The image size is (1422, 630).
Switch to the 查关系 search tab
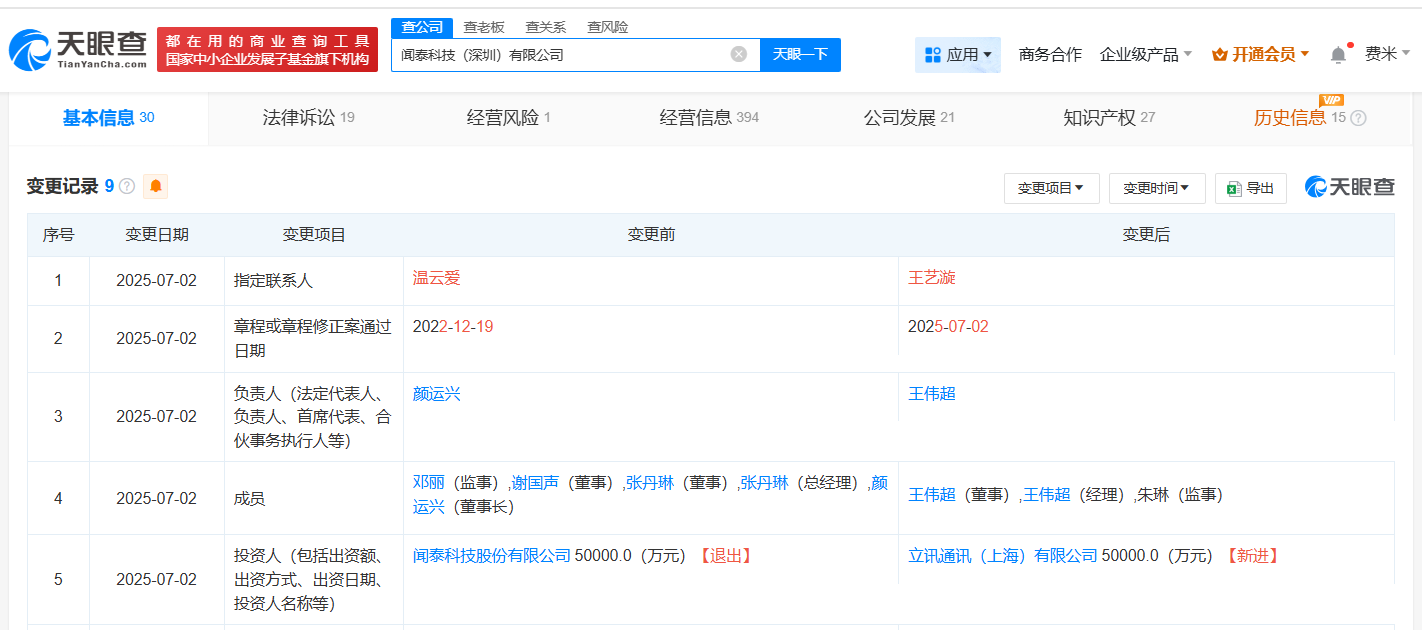click(x=546, y=27)
